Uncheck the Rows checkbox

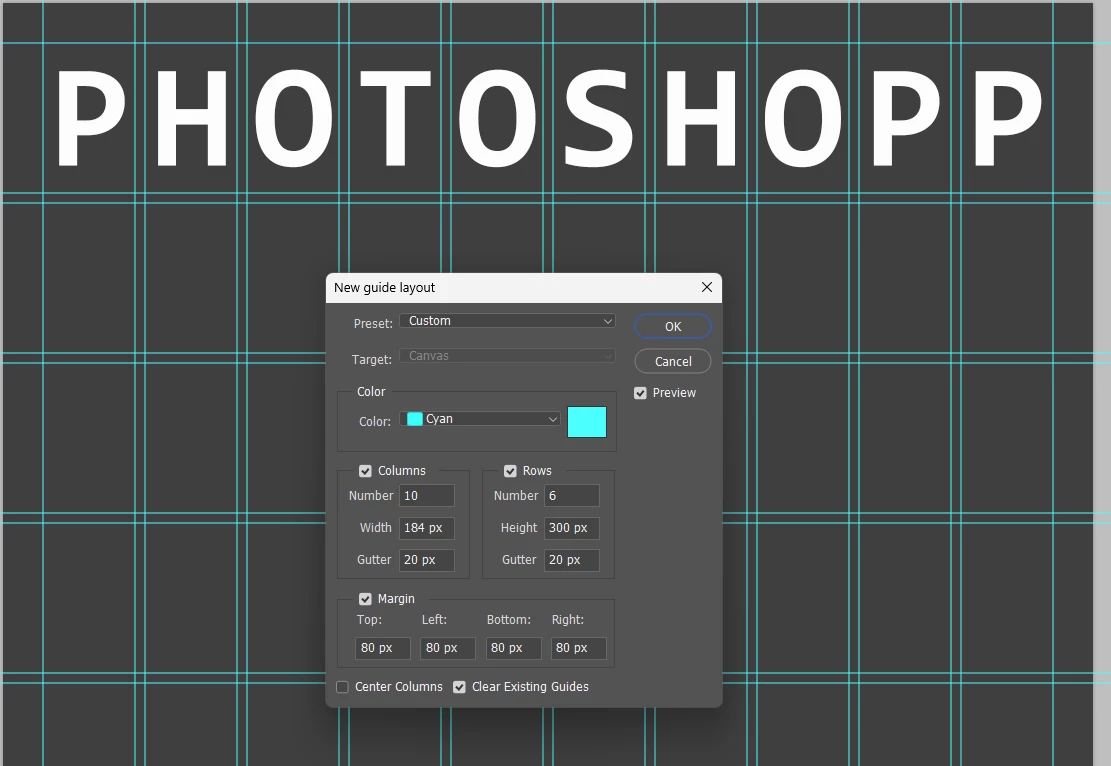tap(510, 471)
